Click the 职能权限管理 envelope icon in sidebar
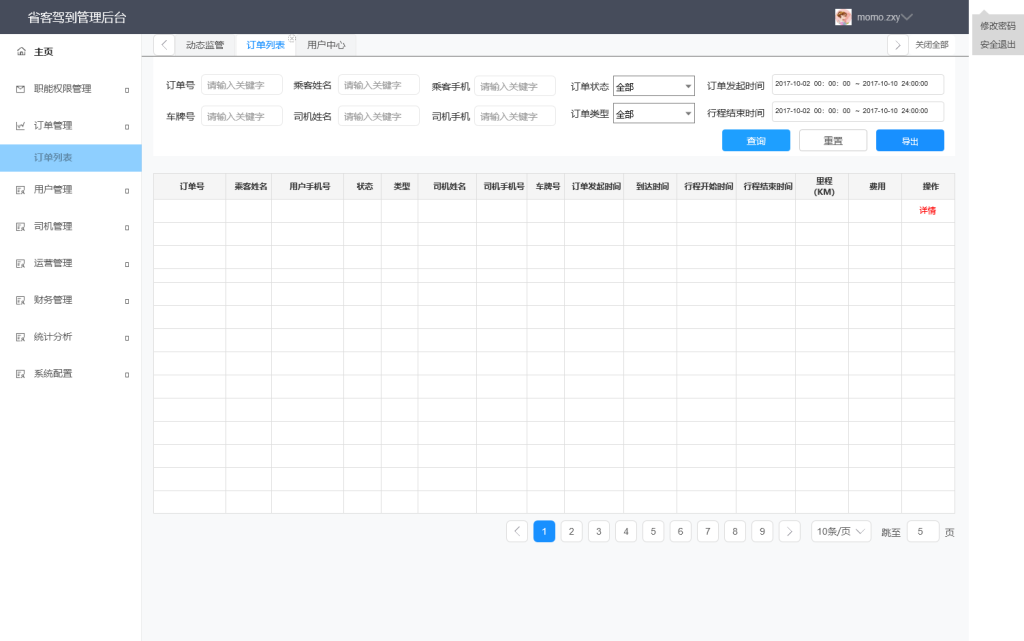1024x641 pixels. tap(21, 89)
